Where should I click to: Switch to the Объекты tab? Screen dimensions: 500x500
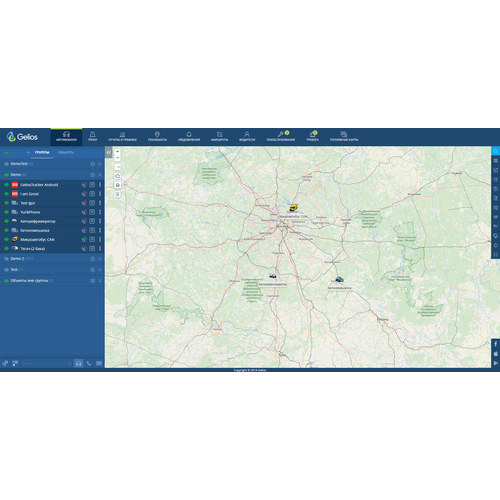pos(66,153)
